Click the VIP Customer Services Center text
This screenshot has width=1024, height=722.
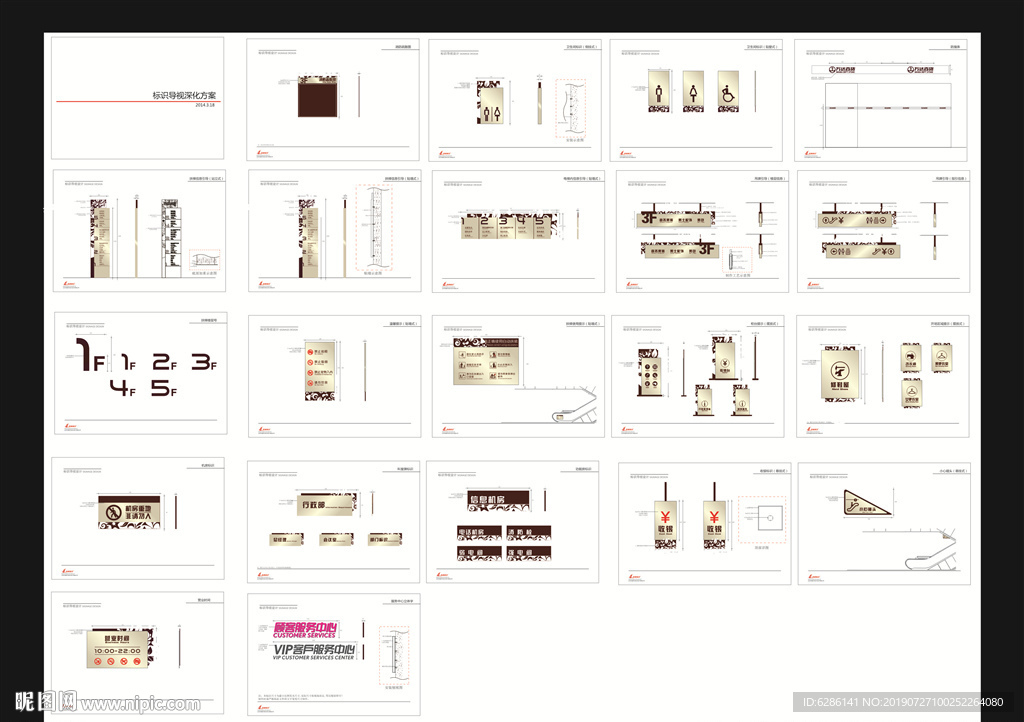(x=315, y=650)
